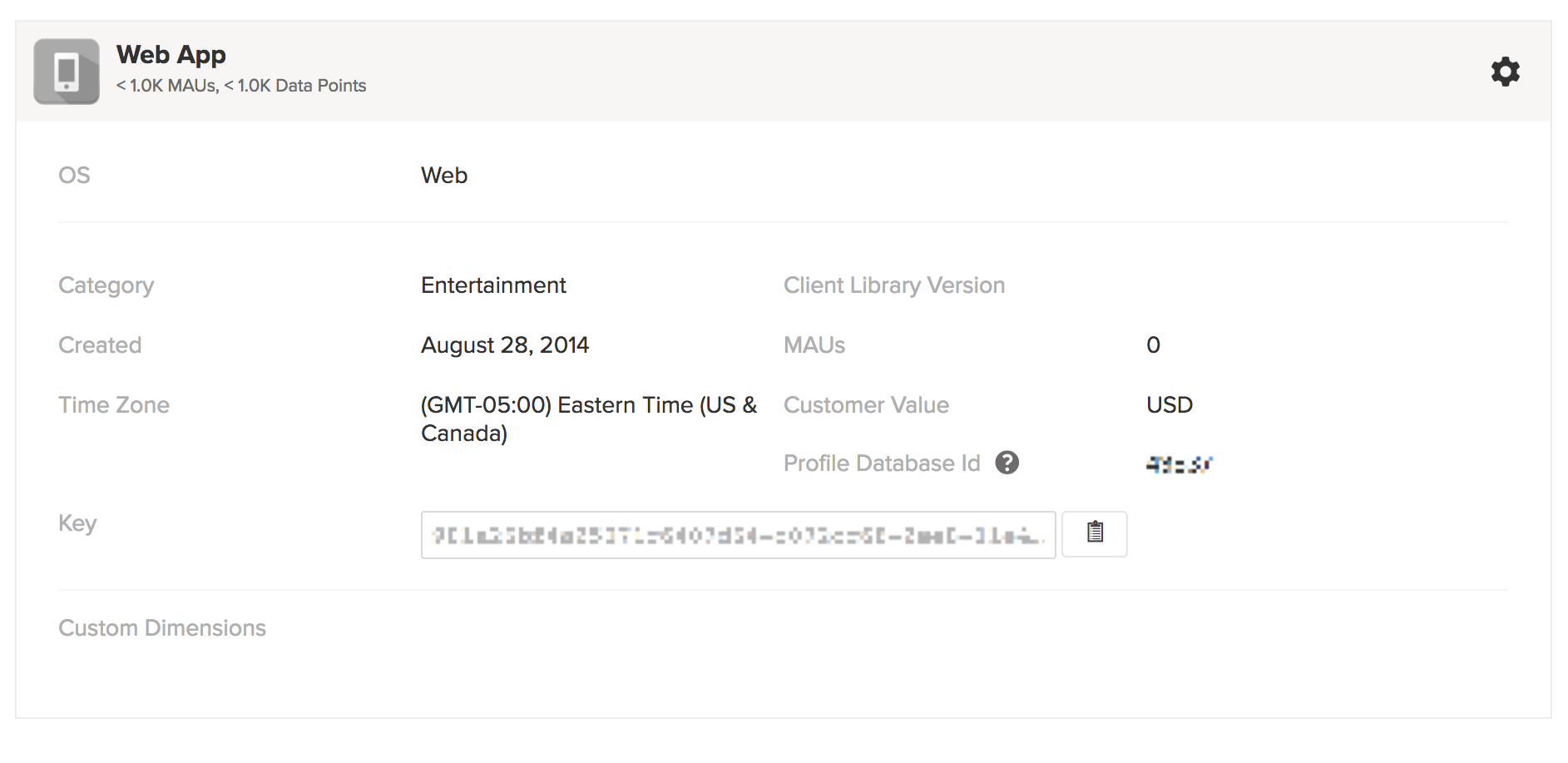Click the Eastern Time zone value

pos(588,419)
